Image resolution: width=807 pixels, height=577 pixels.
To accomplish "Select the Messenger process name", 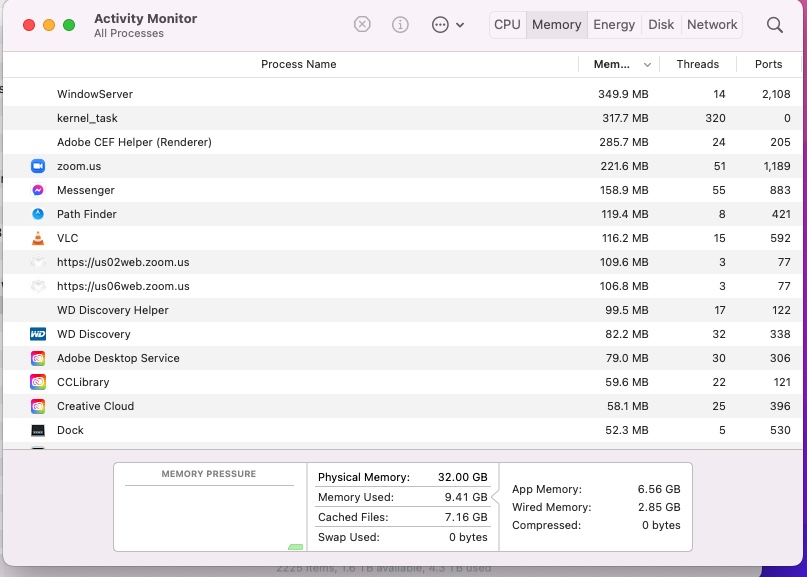I will tap(86, 190).
